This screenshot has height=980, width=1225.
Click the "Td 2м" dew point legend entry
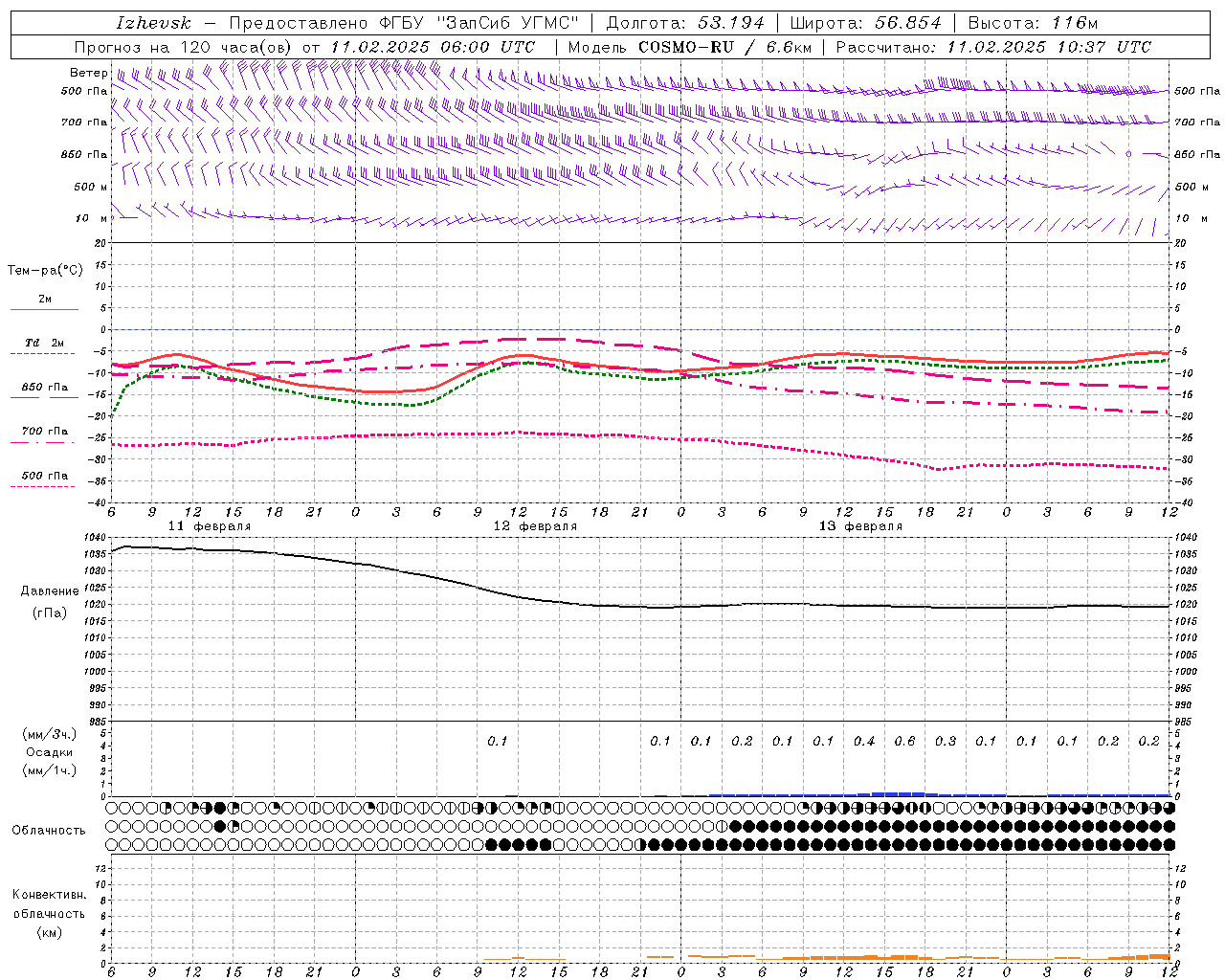click(44, 343)
